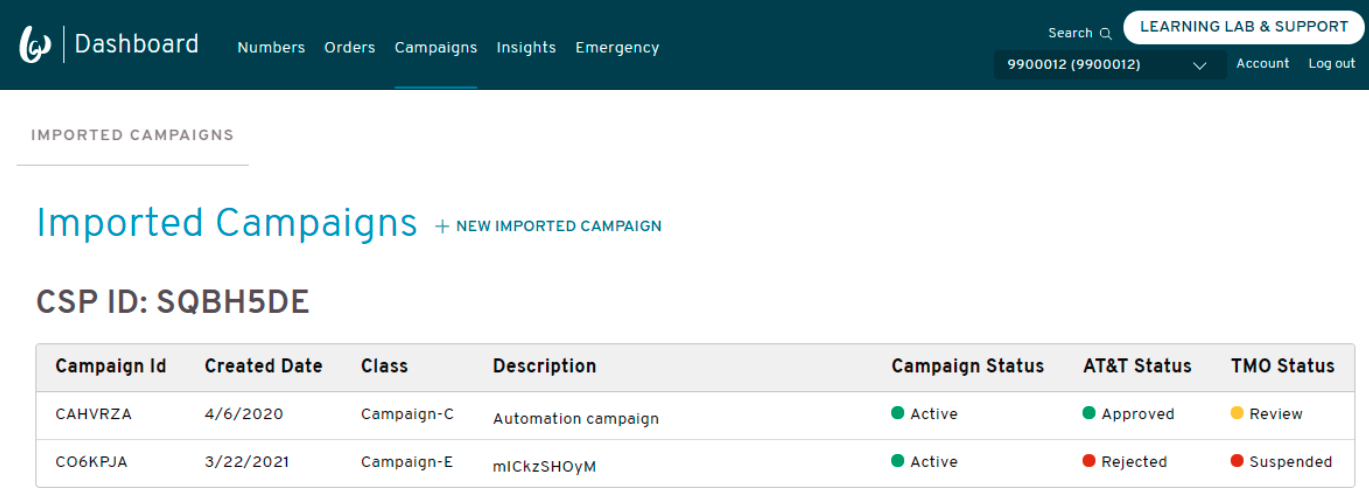This screenshot has width=1369, height=503.
Task: Open the Account link
Action: [x=1263, y=63]
